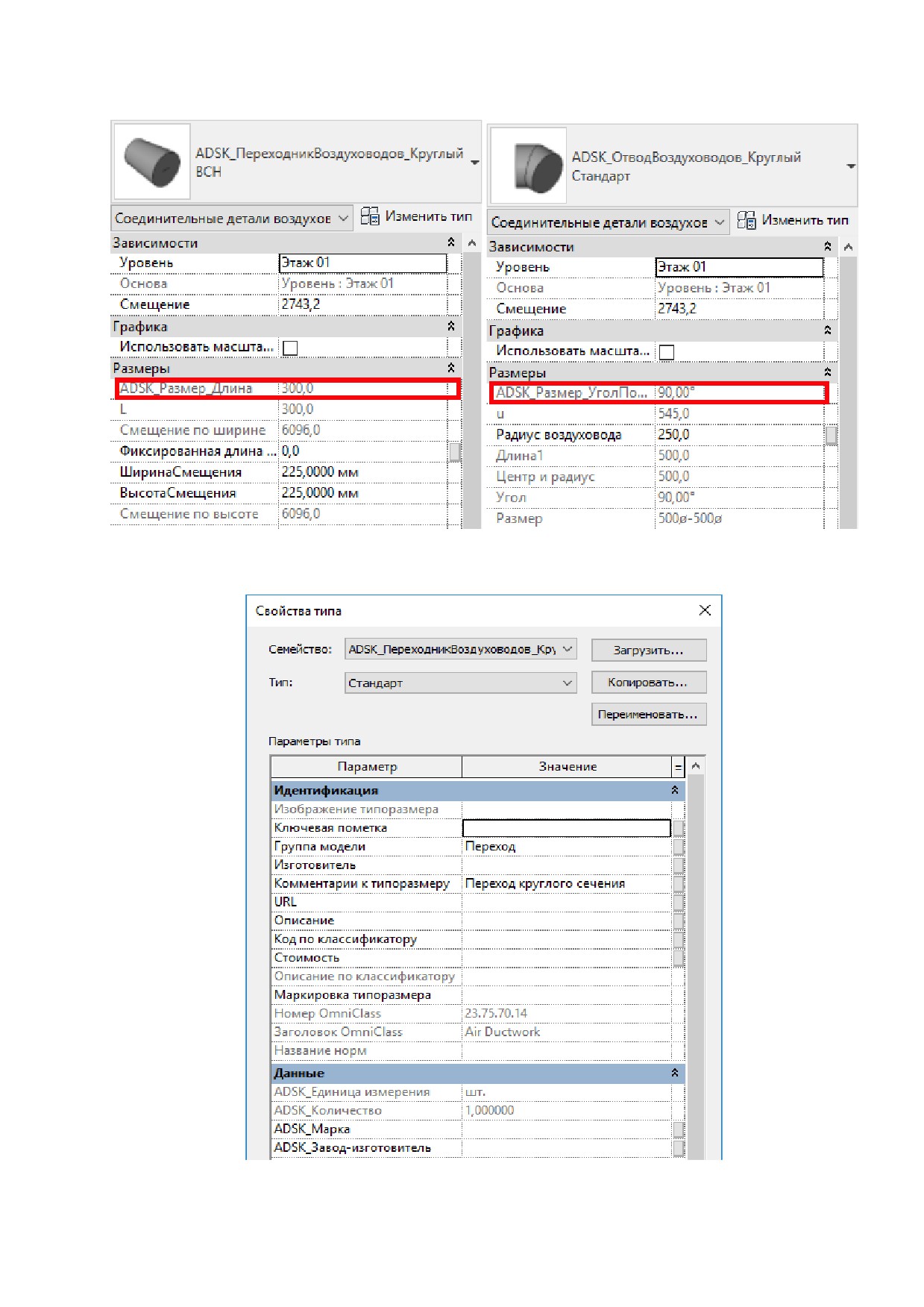Click 'Уровень' value field 'Этаж 01' in right panel

coord(740,267)
